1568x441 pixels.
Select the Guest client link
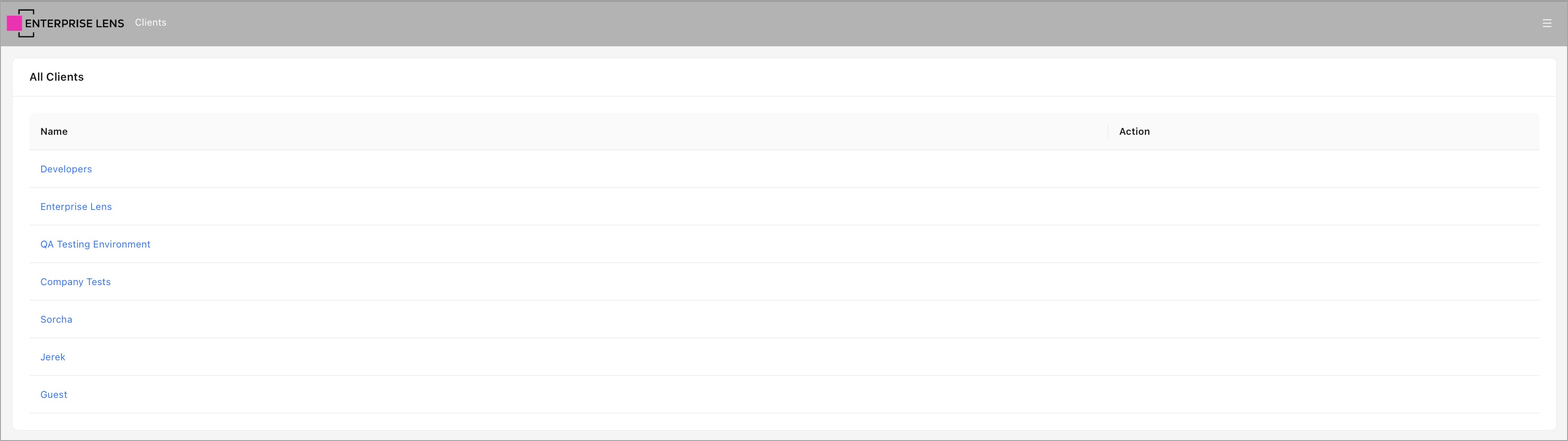point(54,395)
